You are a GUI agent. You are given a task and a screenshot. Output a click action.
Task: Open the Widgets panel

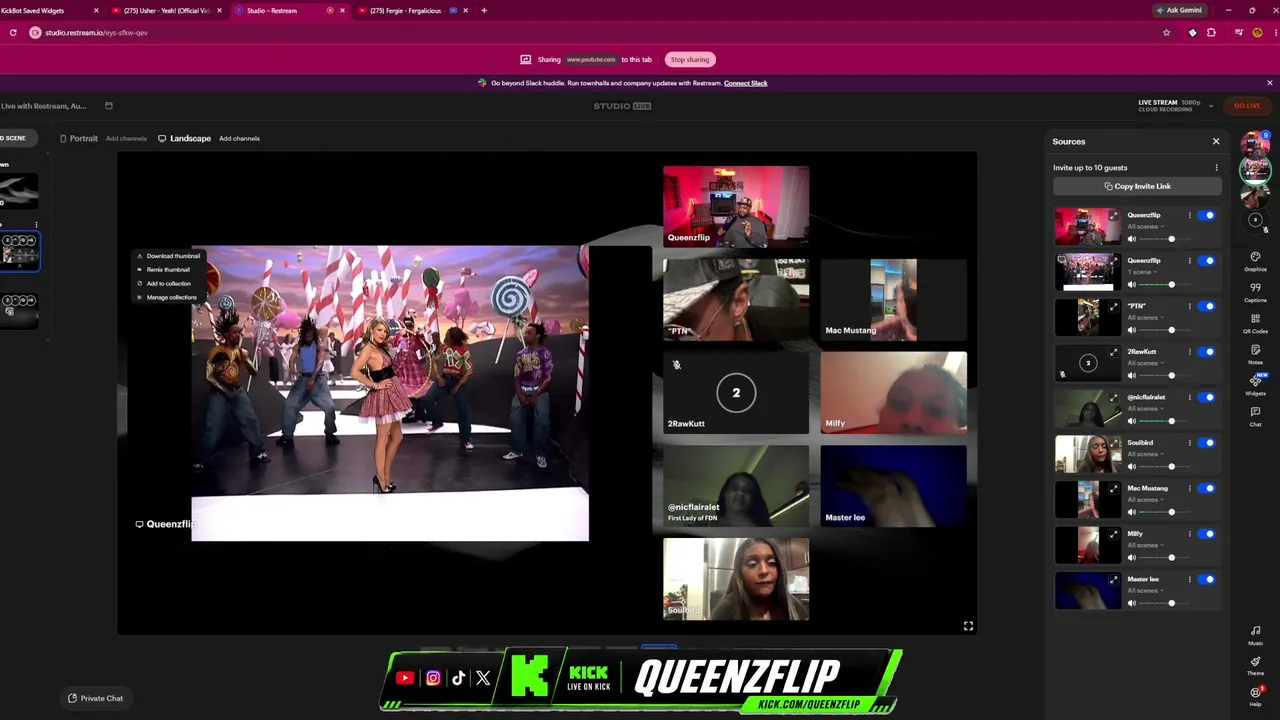(x=1255, y=385)
